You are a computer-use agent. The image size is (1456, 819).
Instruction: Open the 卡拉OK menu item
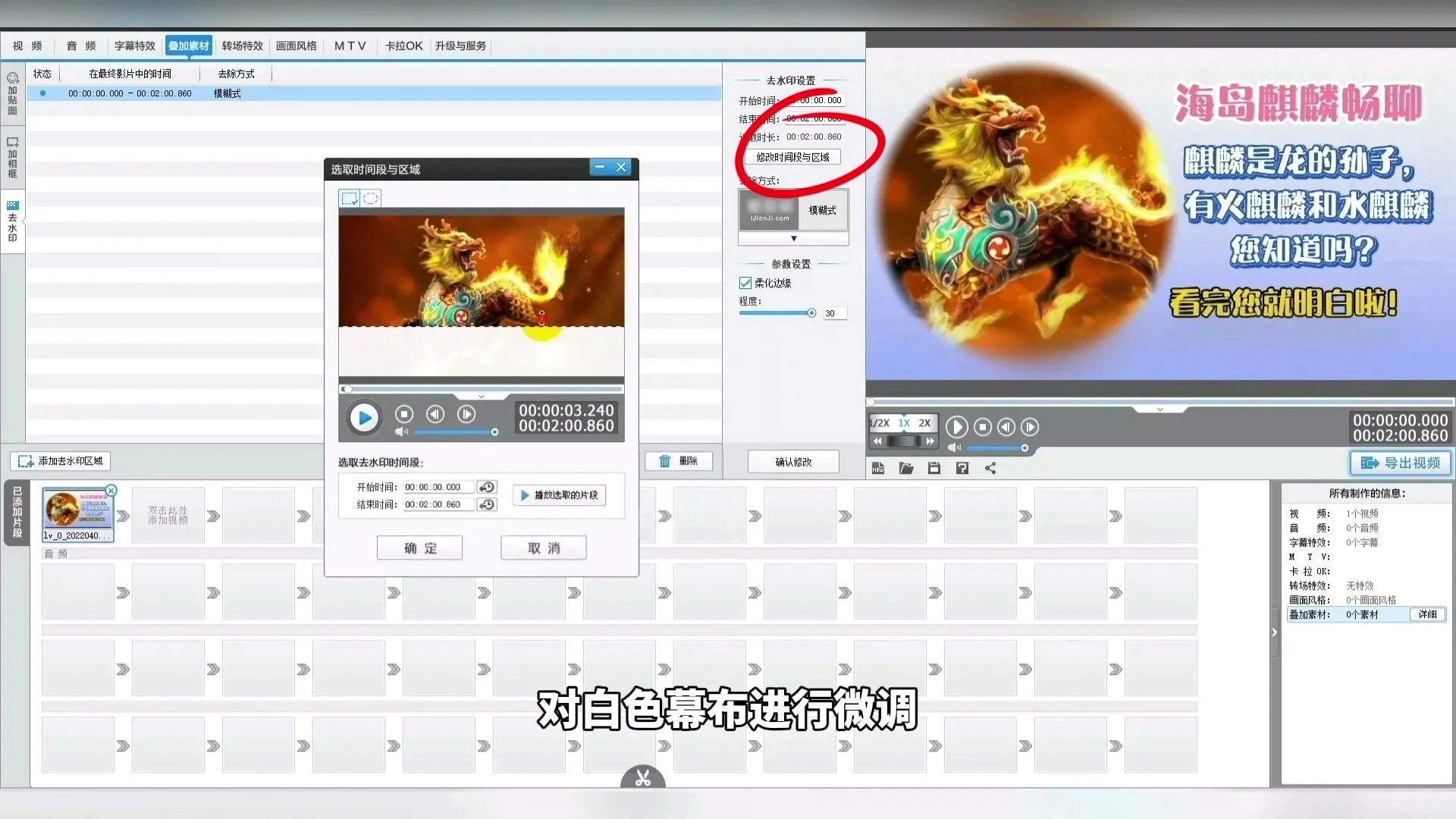(403, 46)
